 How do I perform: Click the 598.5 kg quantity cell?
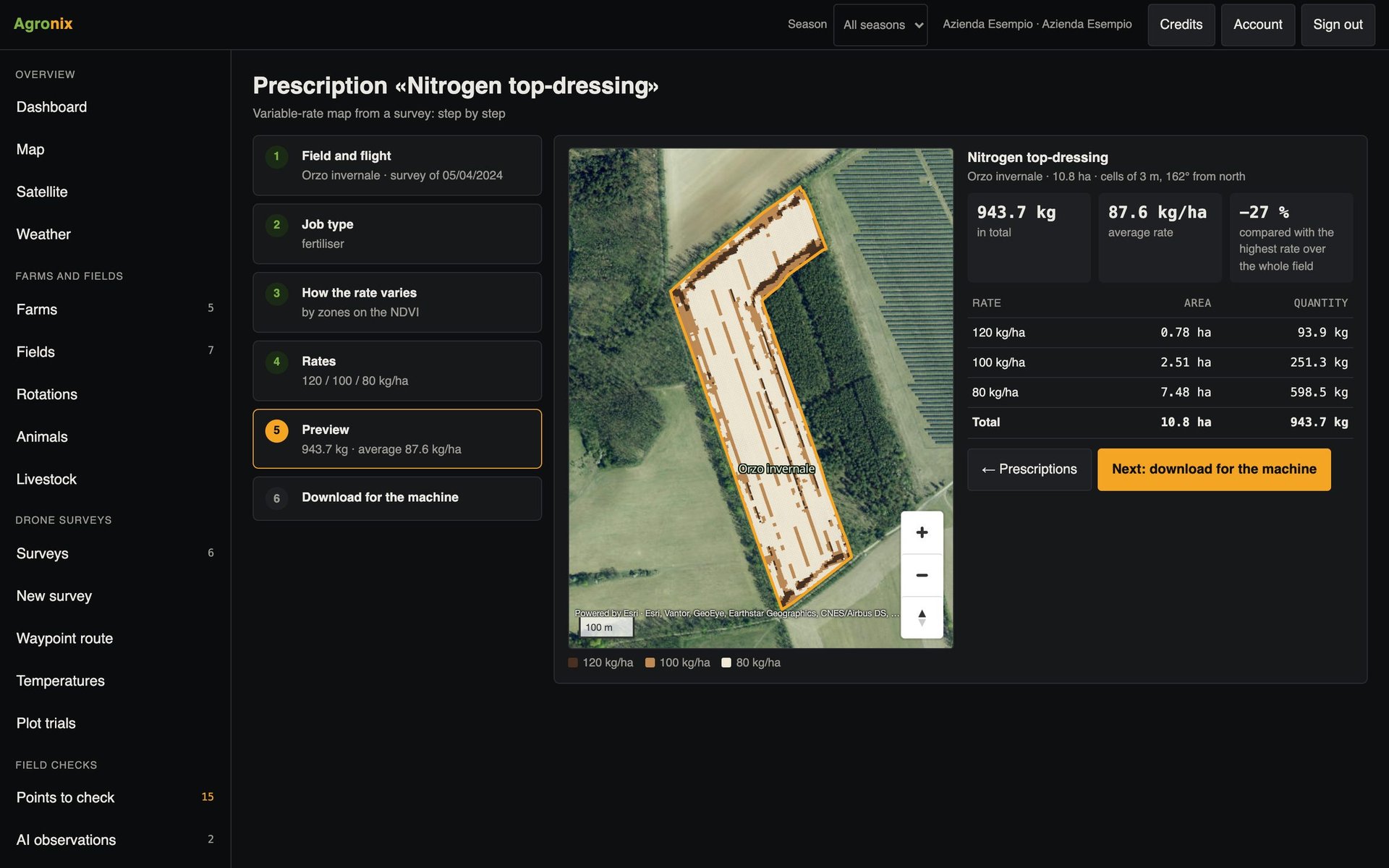pos(1319,392)
